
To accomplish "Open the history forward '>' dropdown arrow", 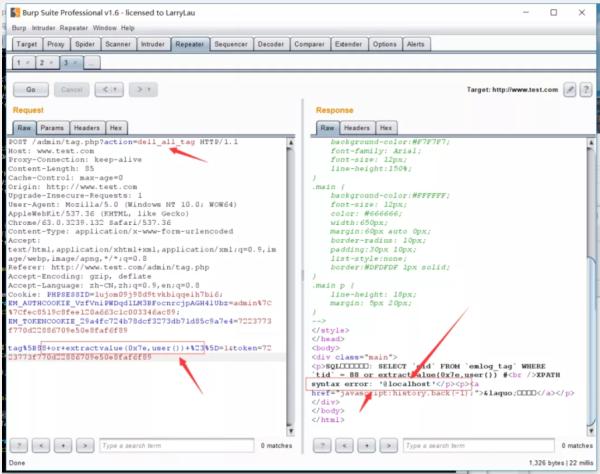I will click(149, 90).
